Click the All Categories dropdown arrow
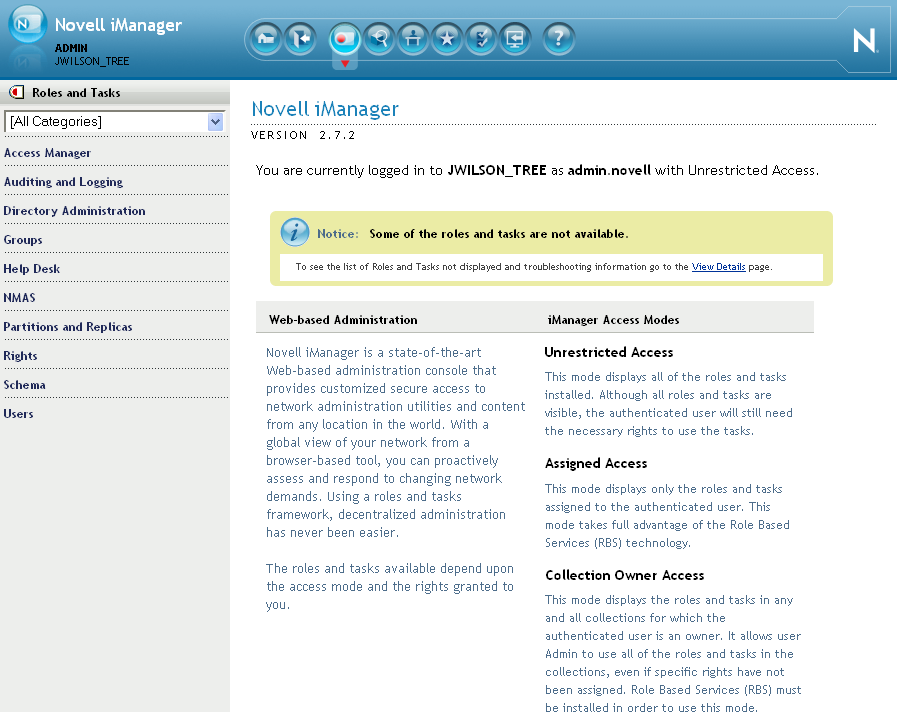This screenshot has height=712, width=897. [215, 121]
